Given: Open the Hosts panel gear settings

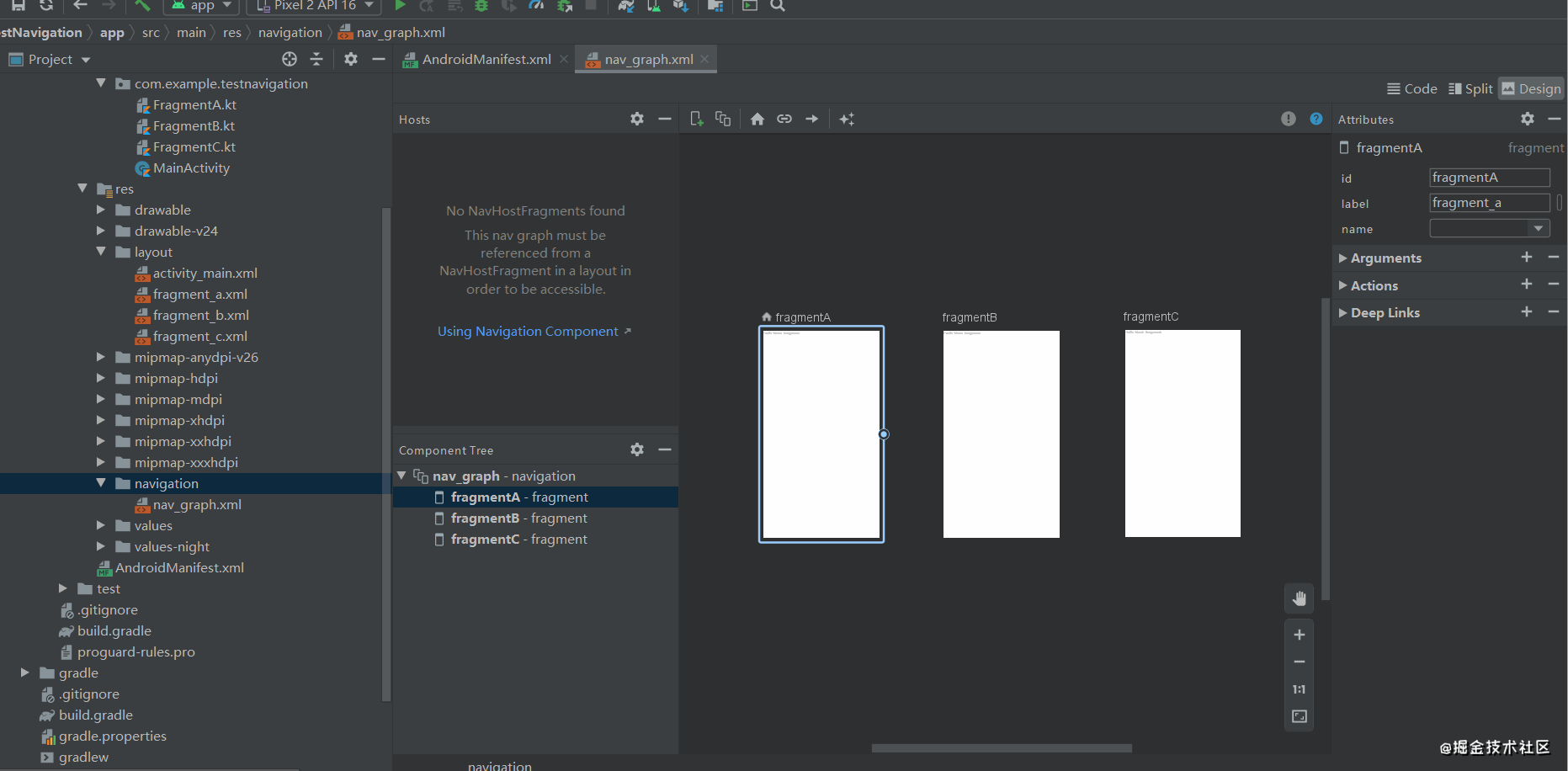Looking at the screenshot, I should pyautogui.click(x=637, y=119).
